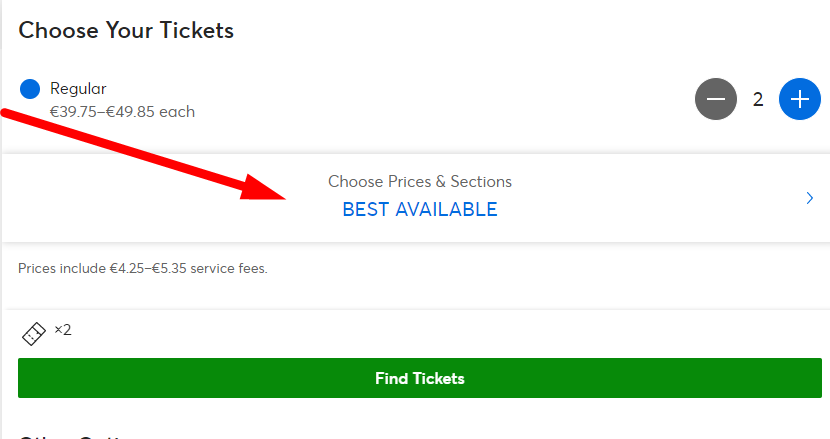Click the Choose Your Tickets heading
Image resolution: width=830 pixels, height=439 pixels.
[126, 30]
